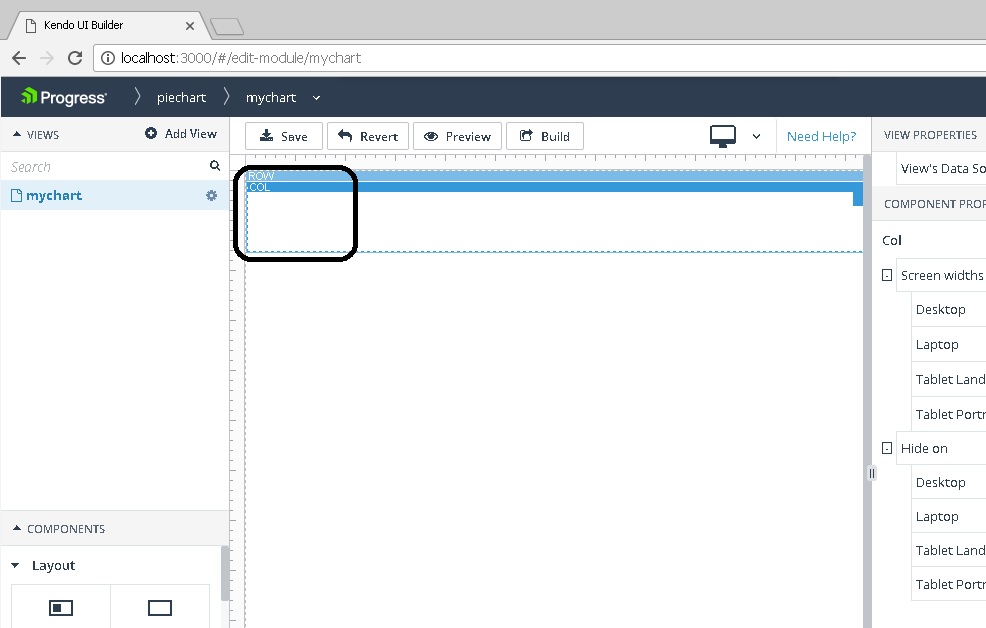This screenshot has height=628, width=986.
Task: Select Desktop under Screen widths
Action: 940,309
